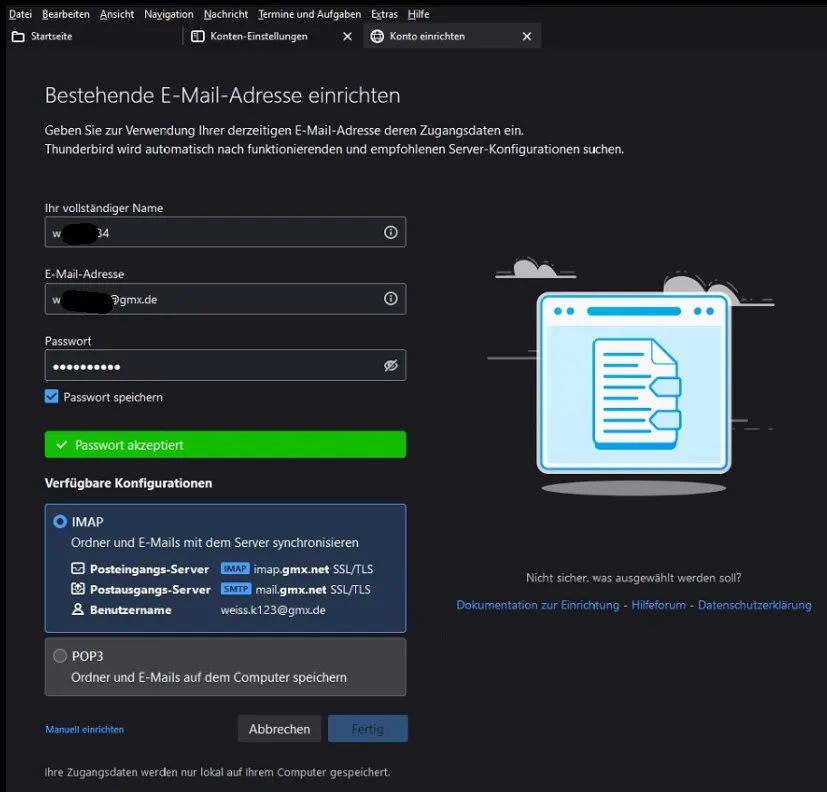Click the Startseite folder icon
Viewport: 827px width, 792px height.
tap(18, 36)
